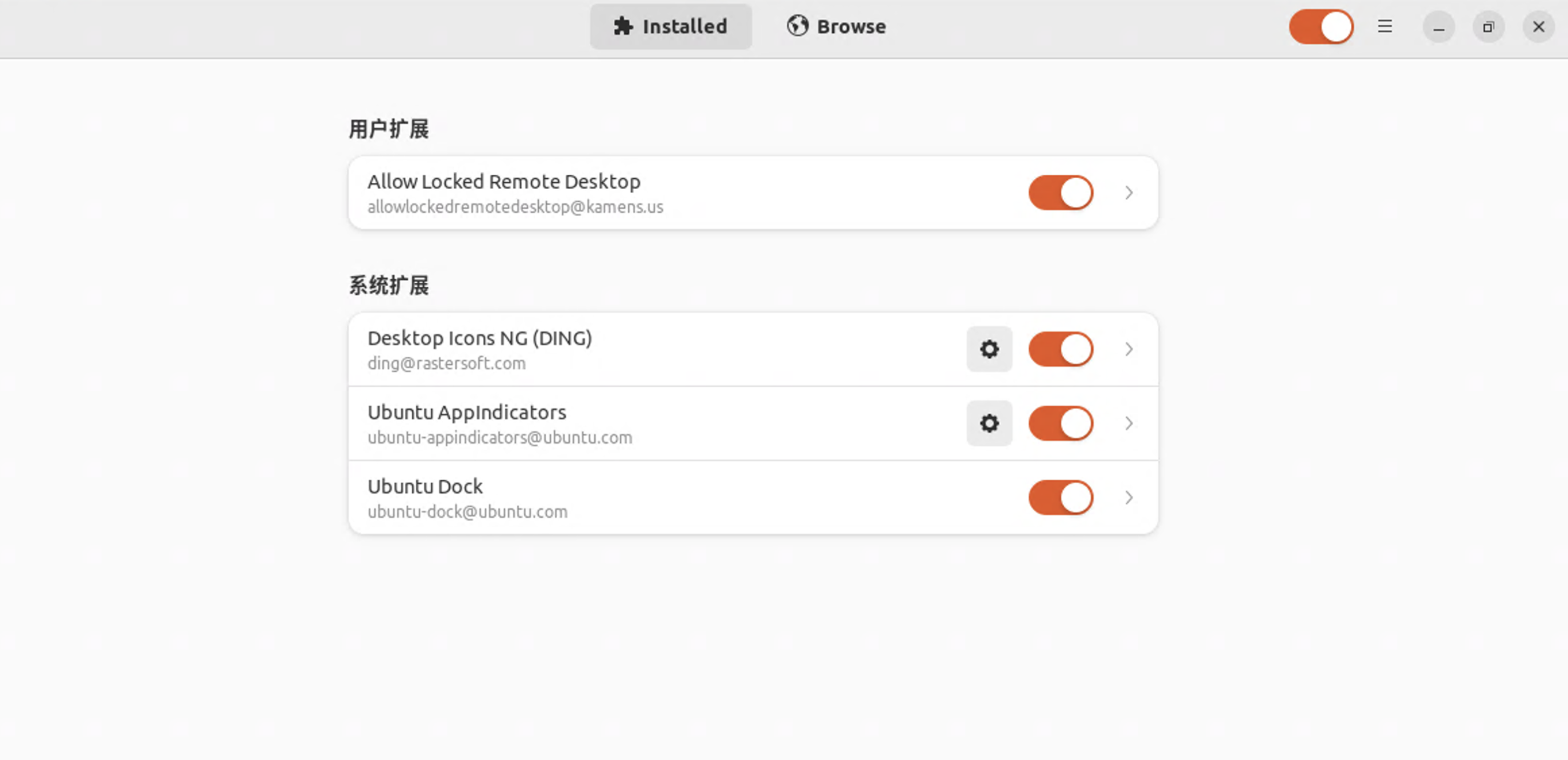1568x760 pixels.
Task: Close the Extension Manager window
Action: 1538,27
